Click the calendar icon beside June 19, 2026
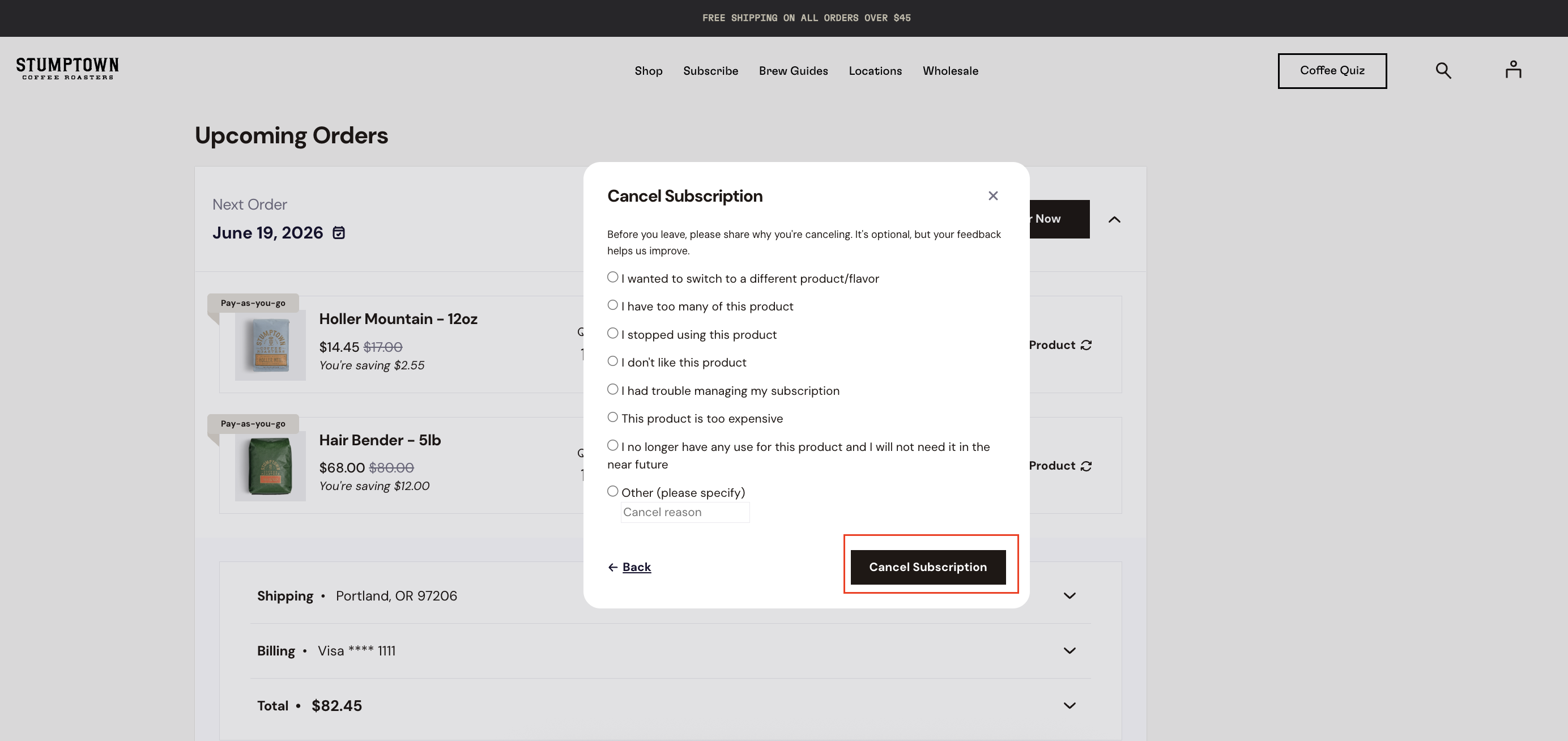Viewport: 1568px width, 741px height. [339, 233]
